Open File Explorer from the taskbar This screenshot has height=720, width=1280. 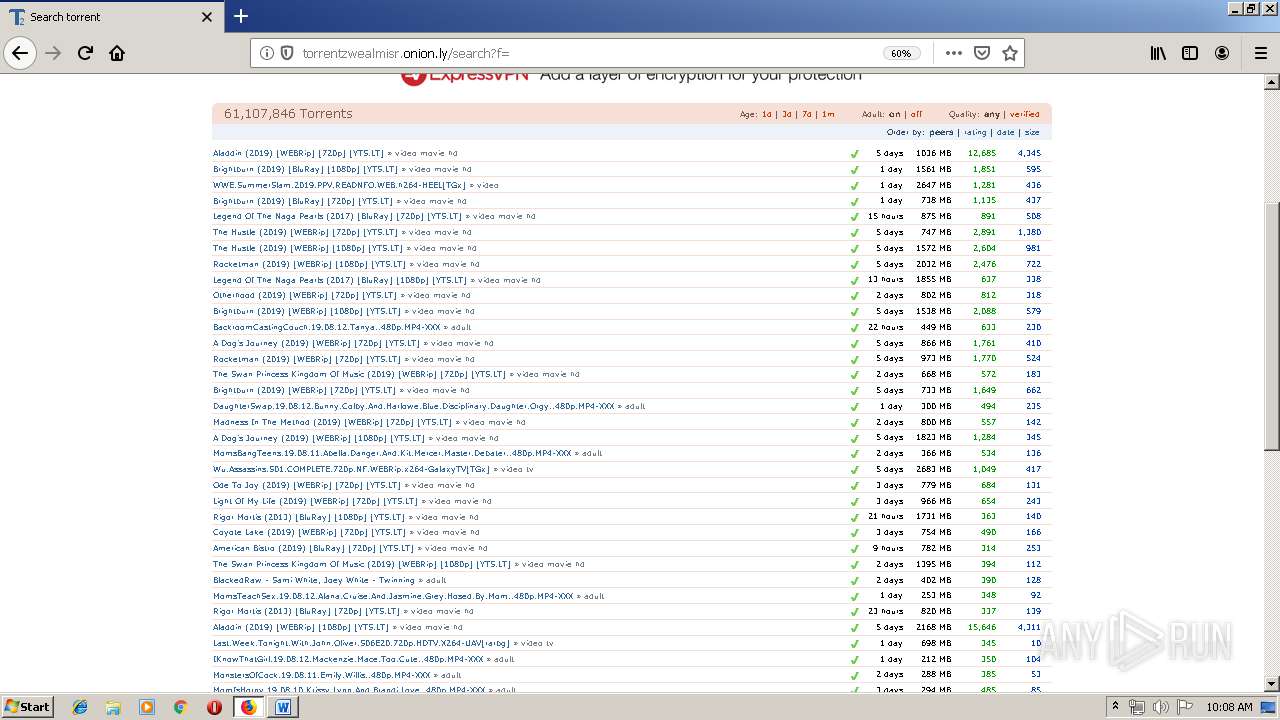(113, 707)
